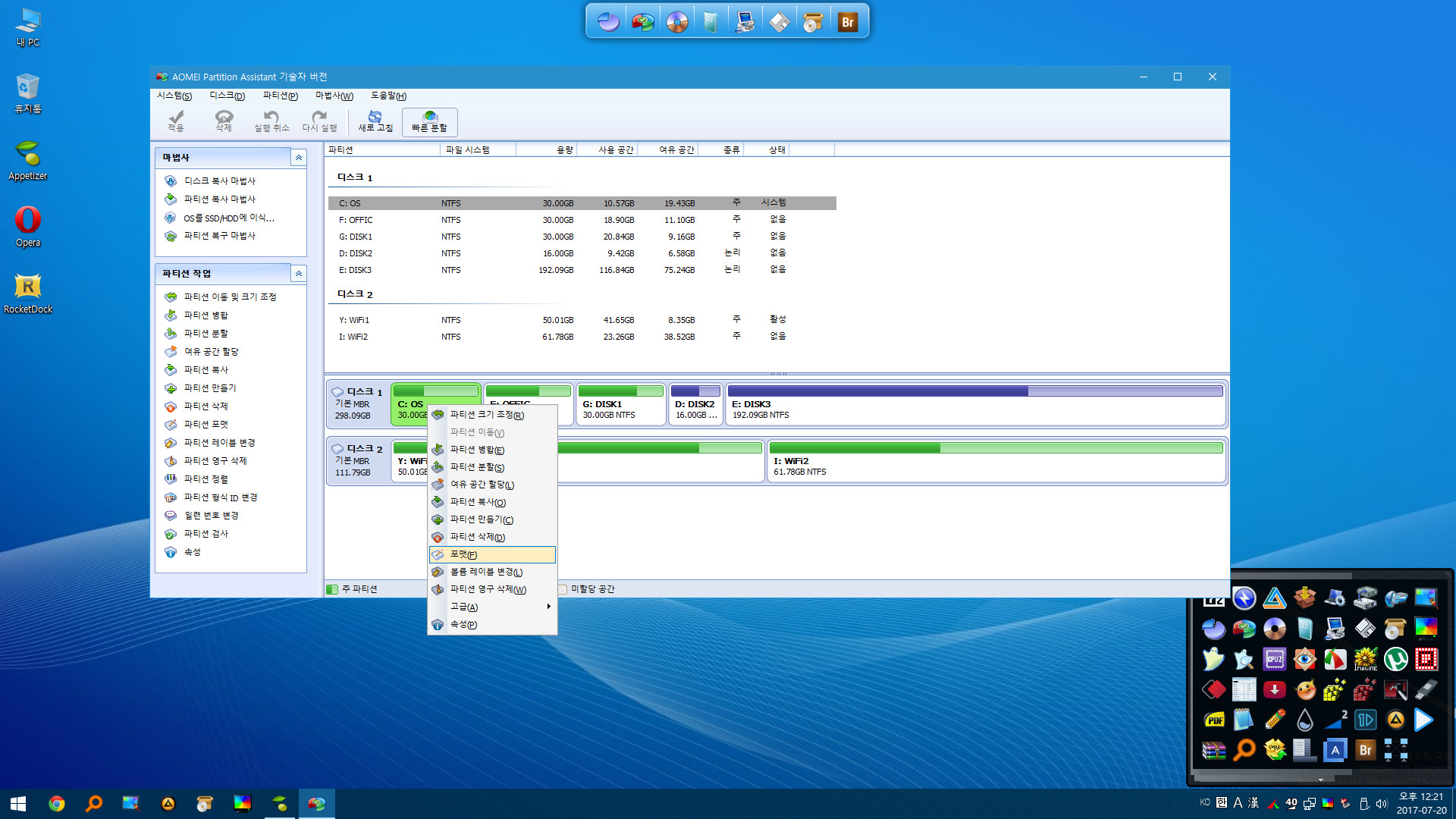Click the 용량 column header
Screen dimensions: 1456x819
[547, 150]
